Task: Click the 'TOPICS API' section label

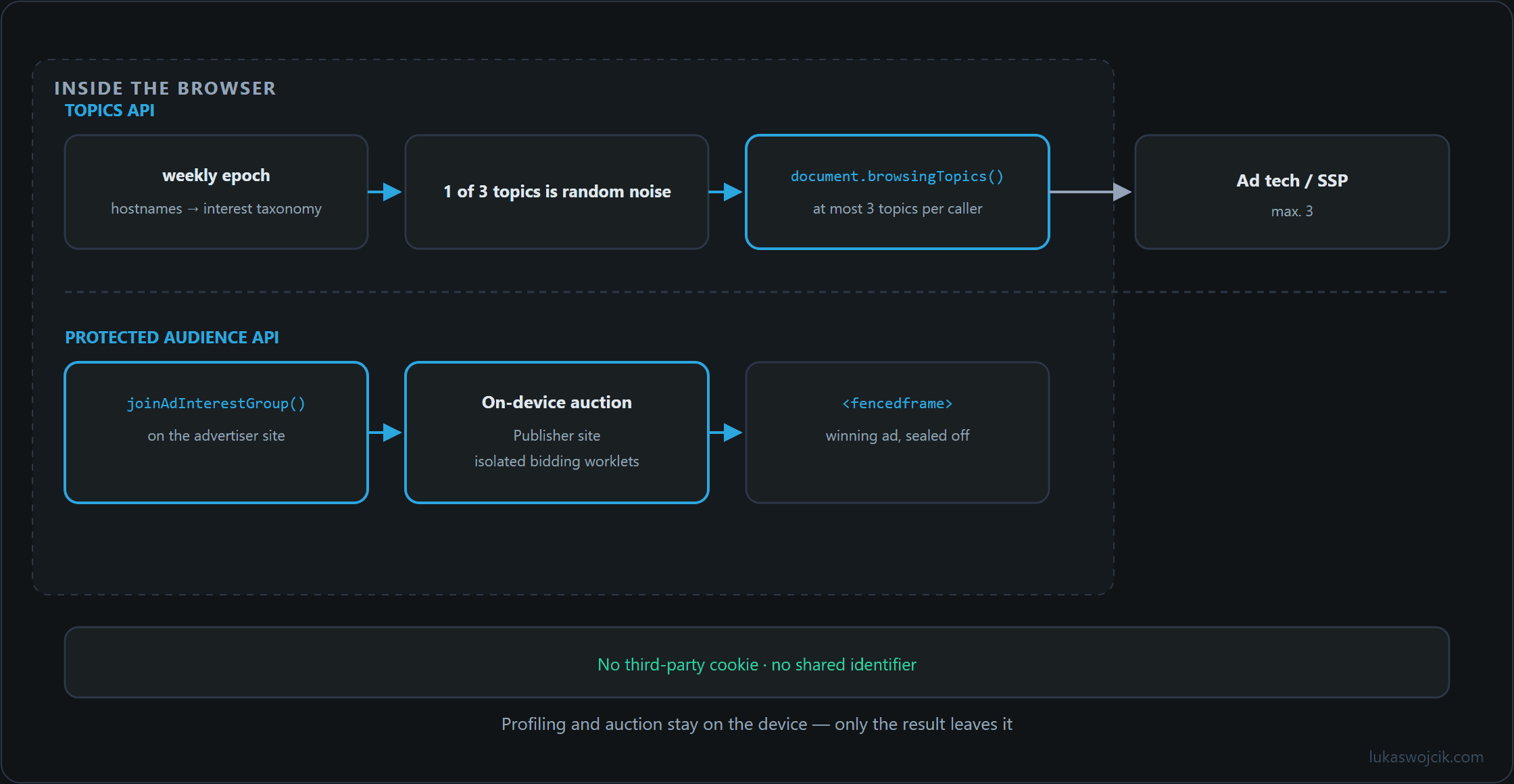Action: coord(109,110)
